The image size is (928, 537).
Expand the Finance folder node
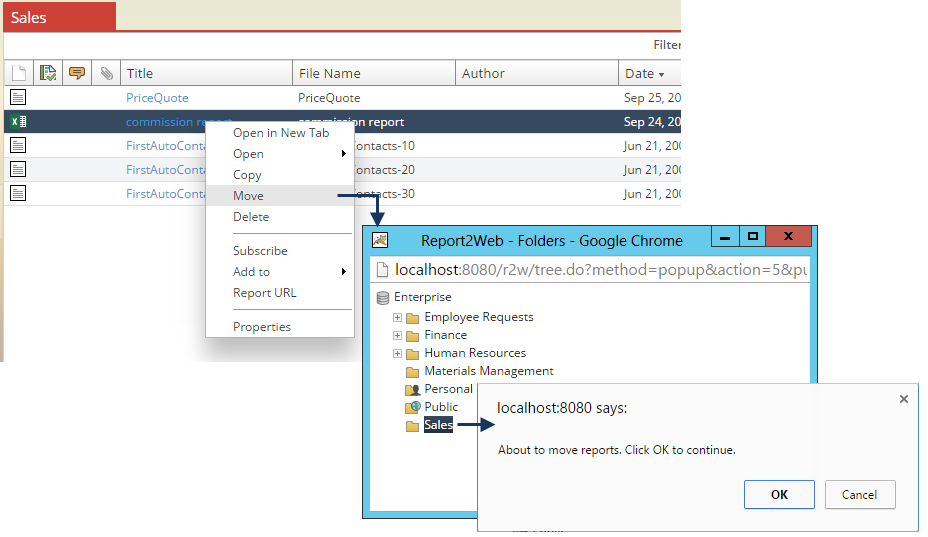click(x=397, y=336)
